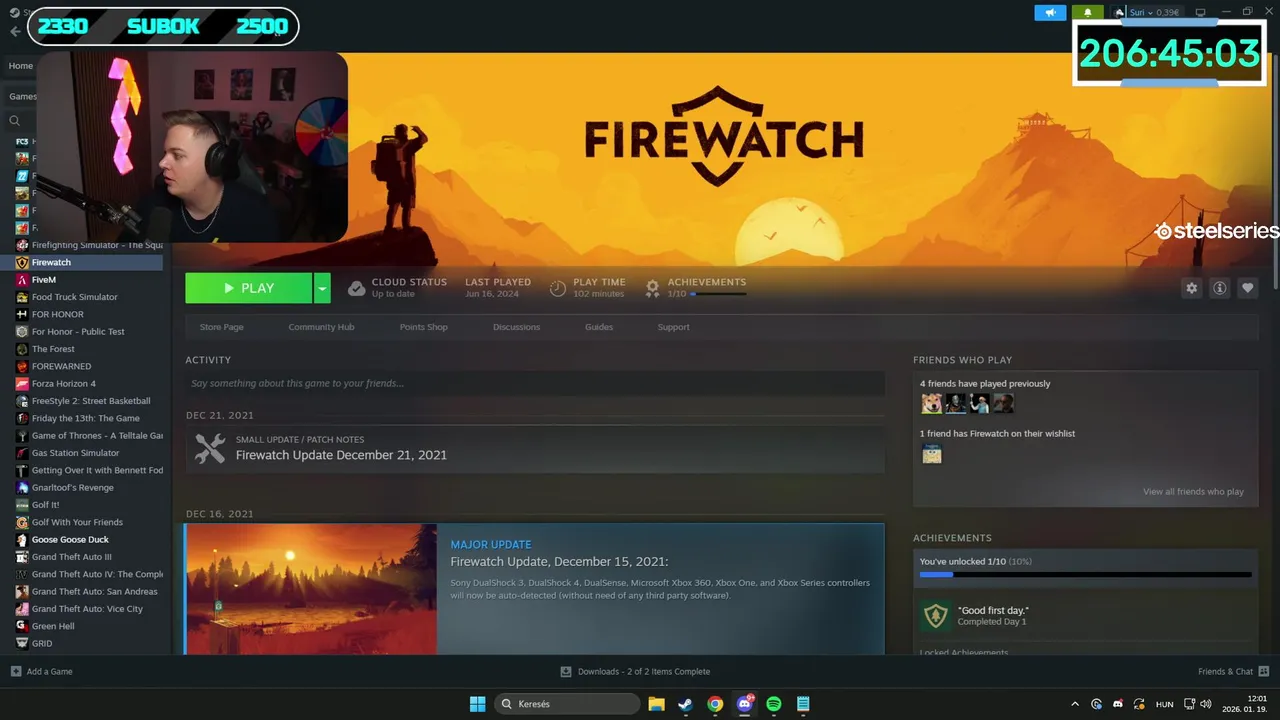Click the "Add a Game" label
Image resolution: width=1280 pixels, height=720 pixels.
(x=49, y=671)
